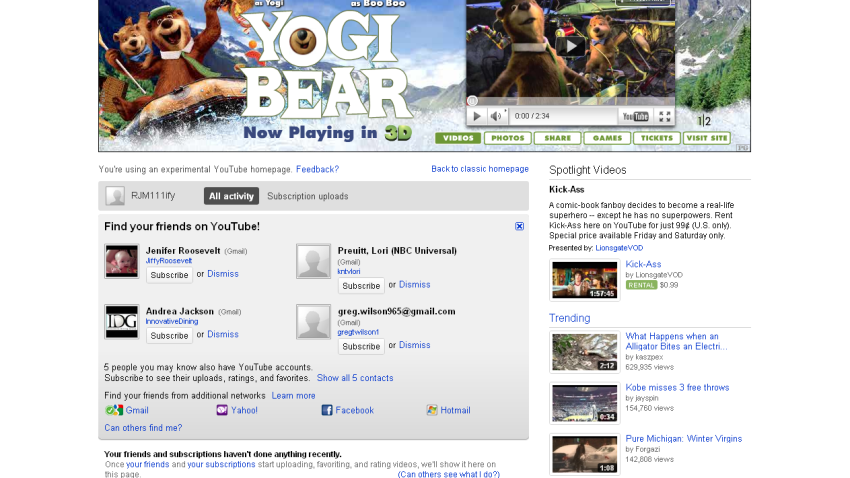
Task: Click the Kobe free throws thumbnail
Action: tap(584, 403)
